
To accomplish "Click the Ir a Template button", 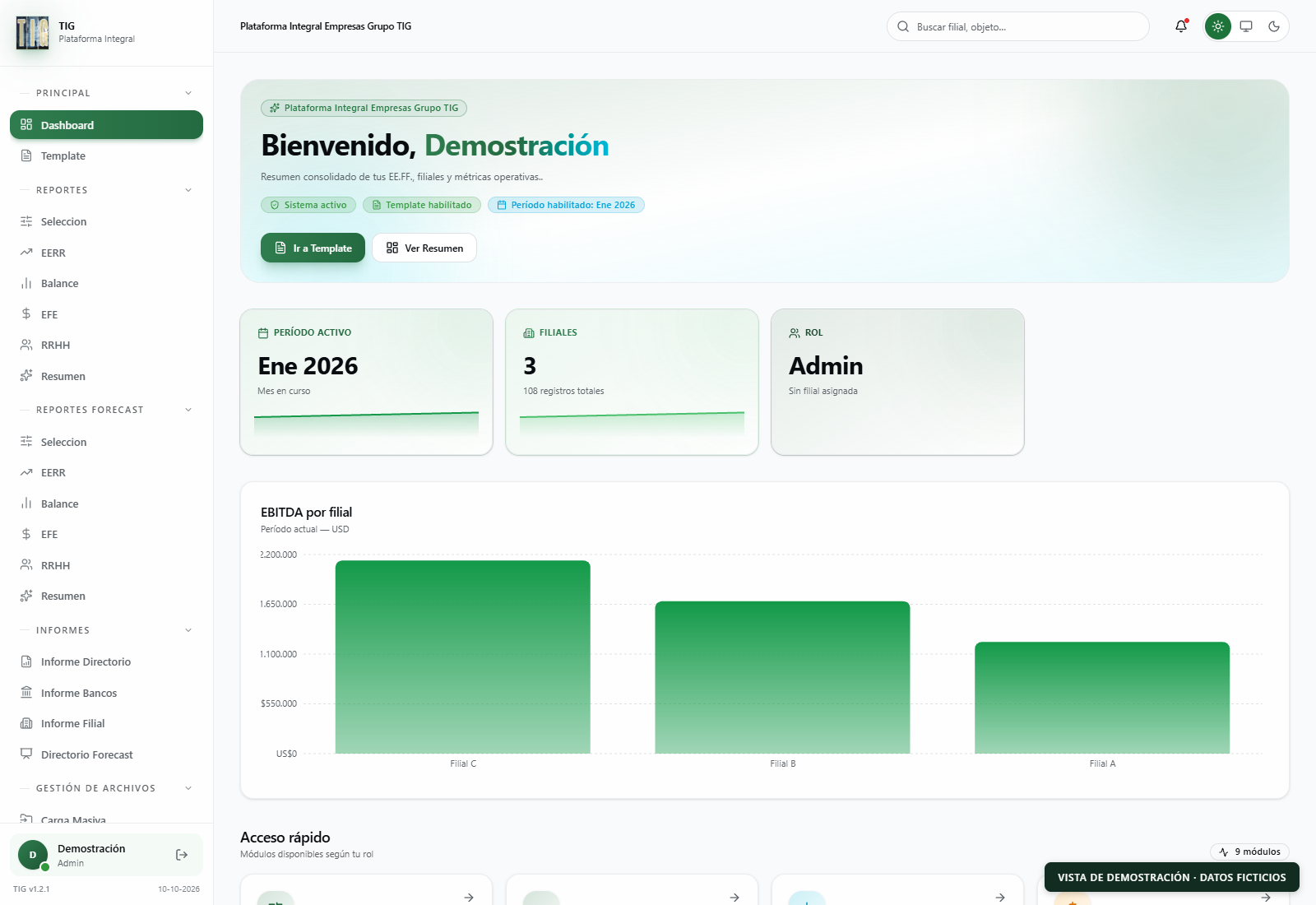I will click(x=313, y=248).
